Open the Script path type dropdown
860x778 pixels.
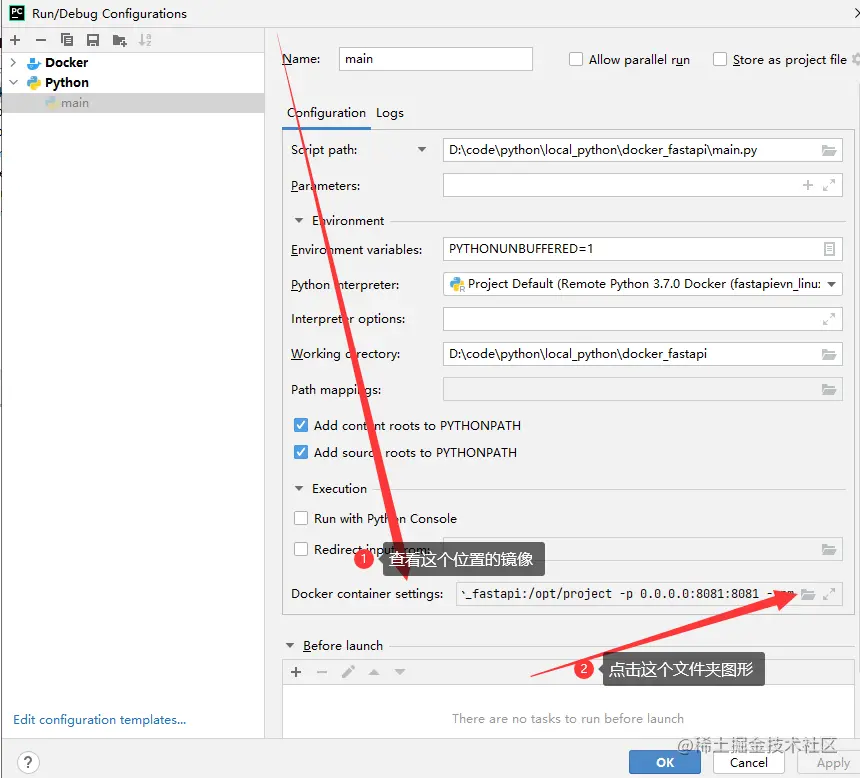tap(422, 150)
